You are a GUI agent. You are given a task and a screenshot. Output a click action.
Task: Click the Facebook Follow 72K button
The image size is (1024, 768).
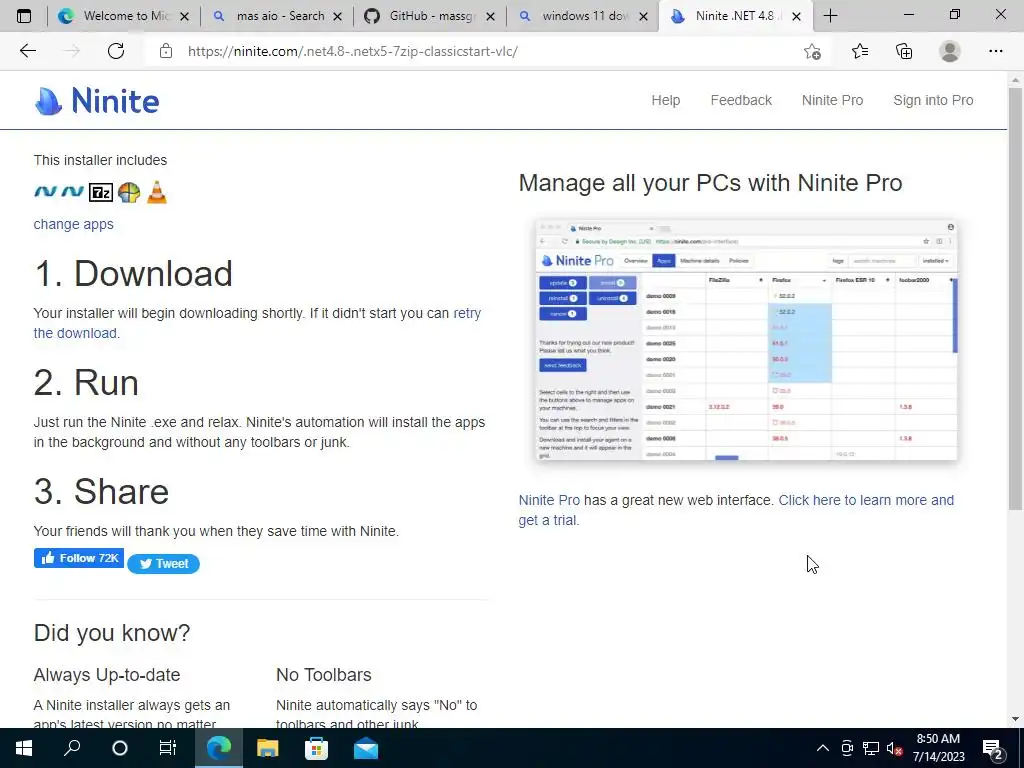79,558
